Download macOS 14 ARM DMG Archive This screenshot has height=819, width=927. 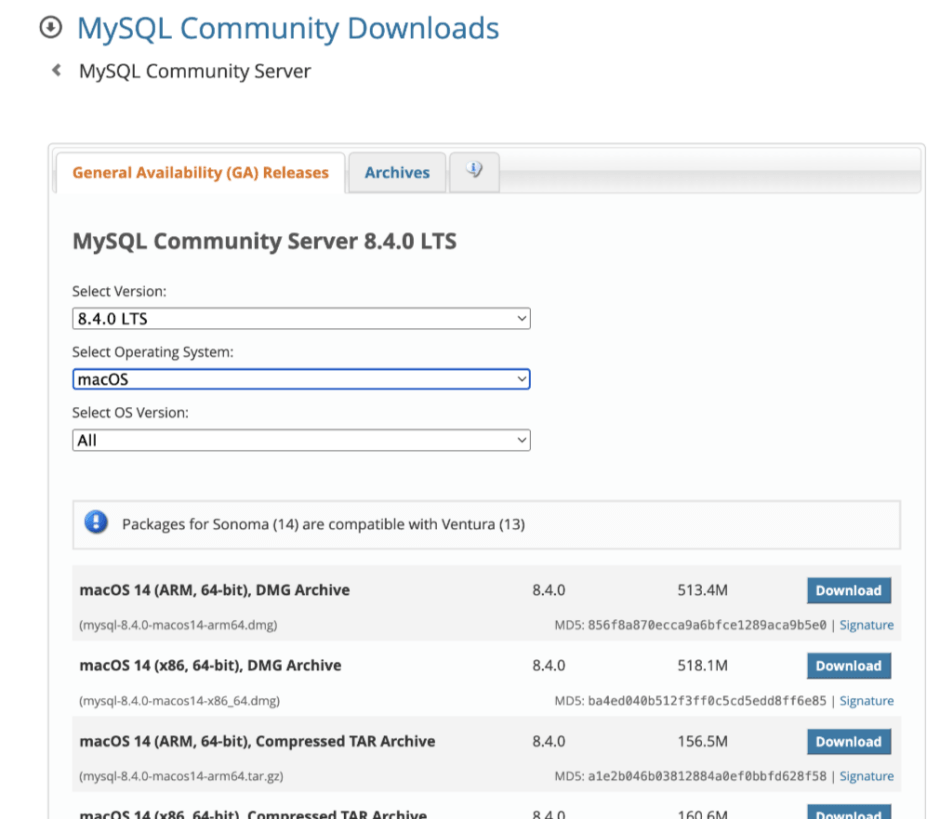(x=848, y=591)
